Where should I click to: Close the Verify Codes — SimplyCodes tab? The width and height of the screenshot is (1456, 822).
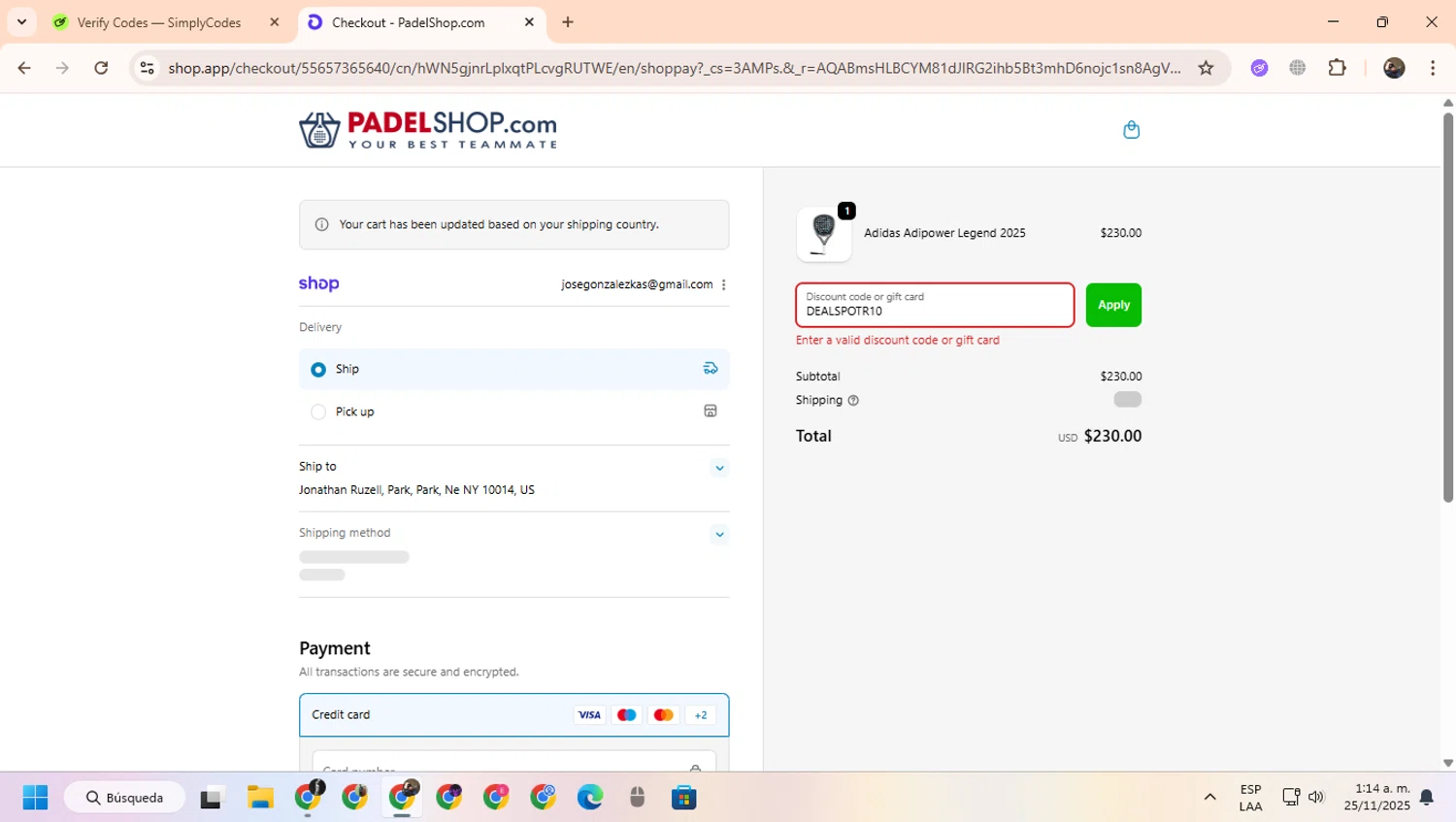275,22
